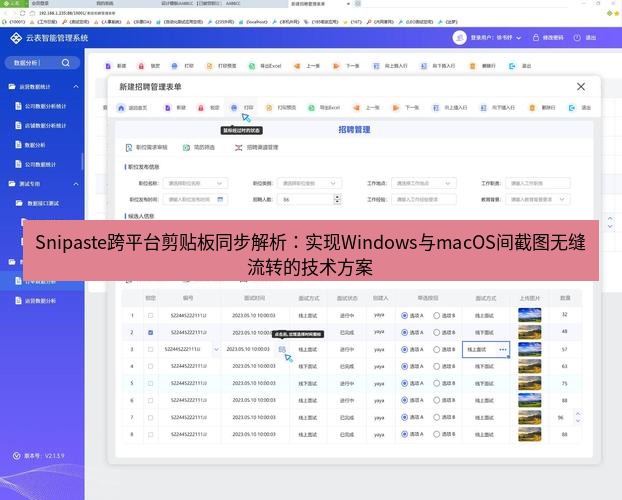Viewport: 622px width, 500px height.
Task: Select radio 选项B in table row 3
Action: [x=436, y=349]
